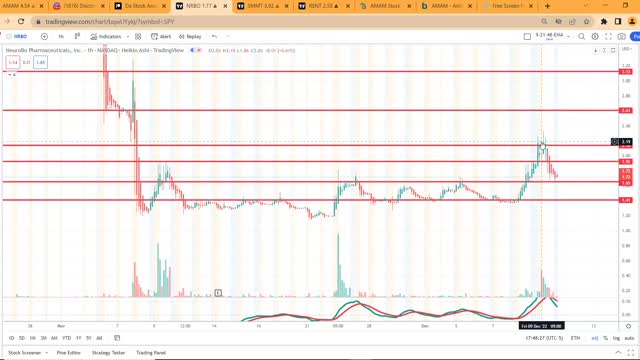Open the Trading Panel tab
The width and height of the screenshot is (640, 360).
(151, 353)
